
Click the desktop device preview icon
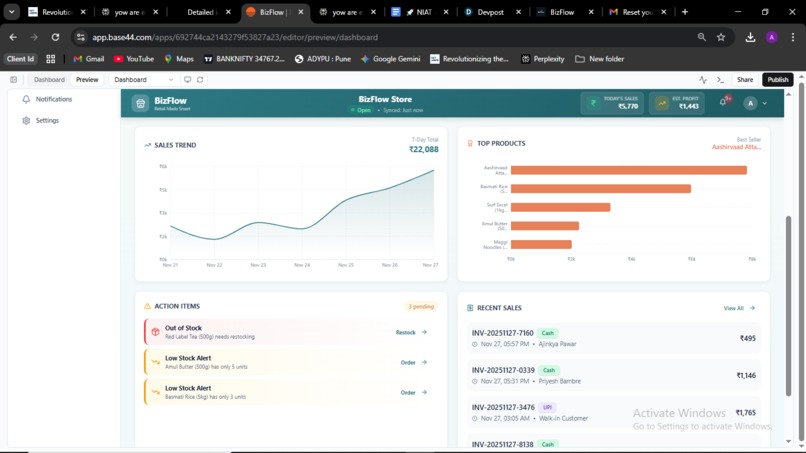(188, 80)
